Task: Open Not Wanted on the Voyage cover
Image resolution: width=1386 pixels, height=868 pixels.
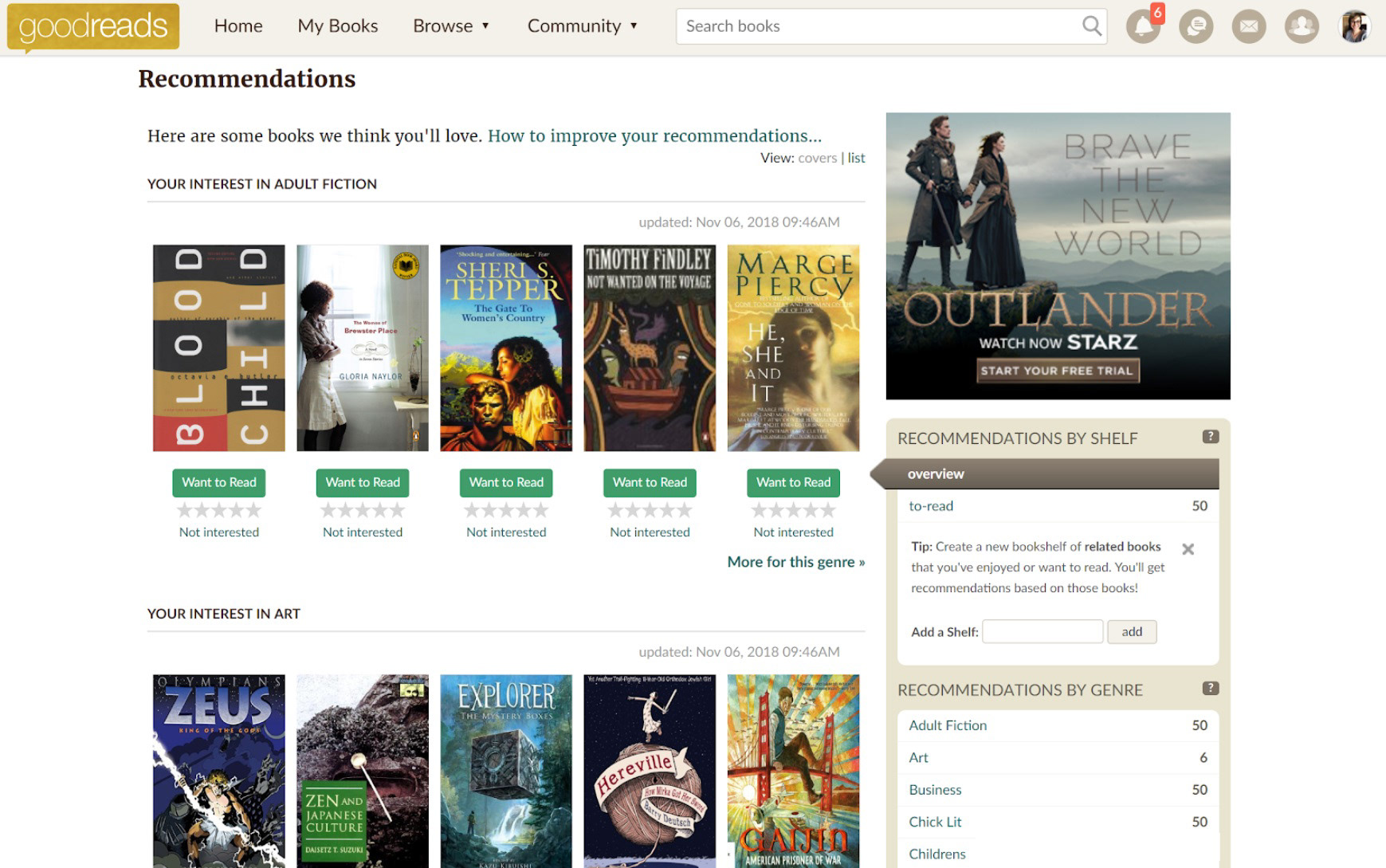Action: [x=650, y=348]
